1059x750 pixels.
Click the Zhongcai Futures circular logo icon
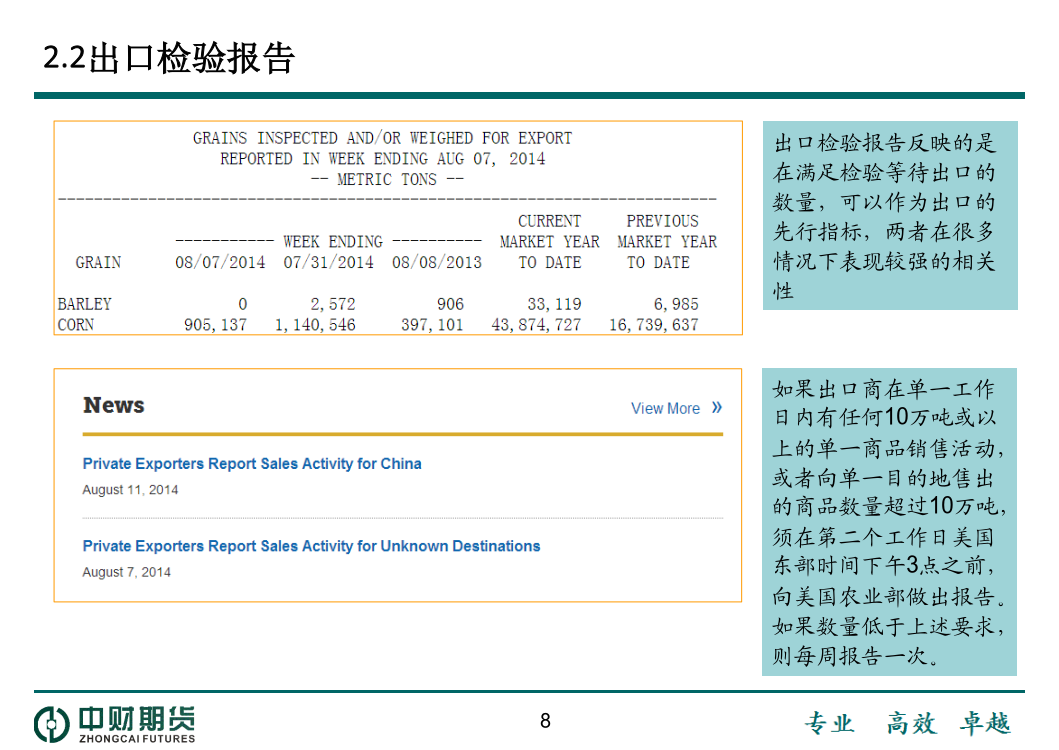pyautogui.click(x=52, y=724)
